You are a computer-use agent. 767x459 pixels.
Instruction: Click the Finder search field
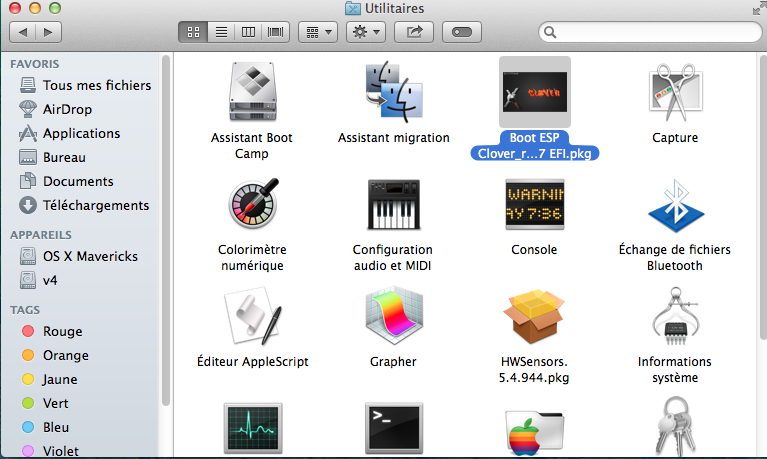pyautogui.click(x=651, y=32)
